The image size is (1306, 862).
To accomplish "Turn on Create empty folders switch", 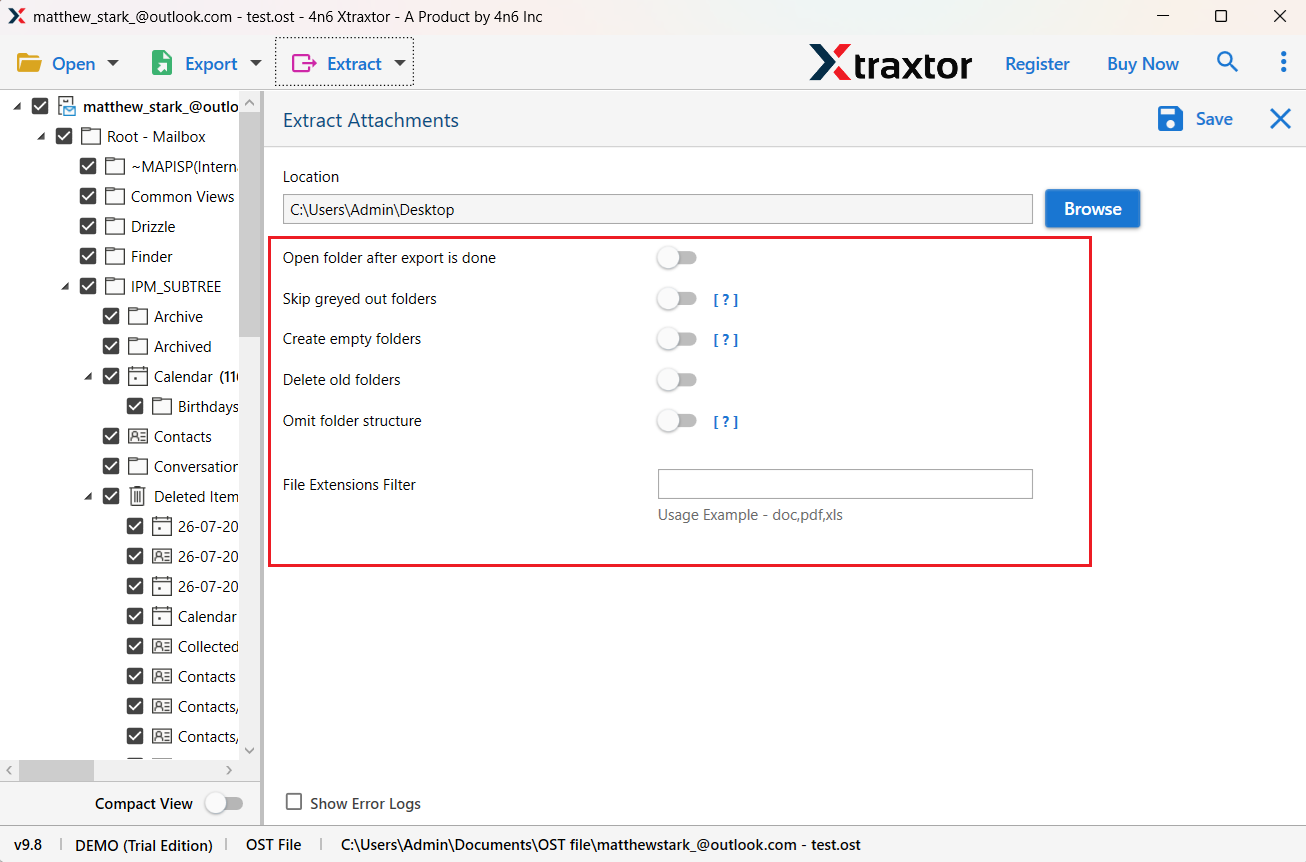I will click(676, 339).
